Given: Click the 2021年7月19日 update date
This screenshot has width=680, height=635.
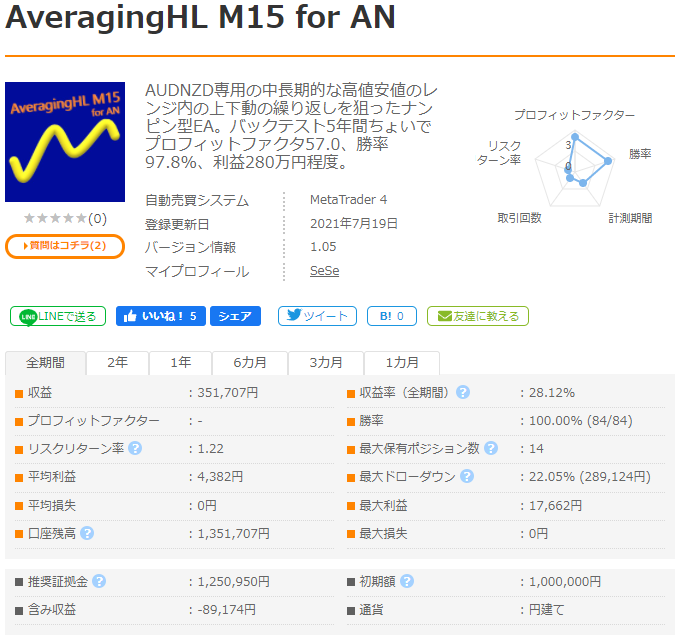Looking at the screenshot, I should [354, 223].
